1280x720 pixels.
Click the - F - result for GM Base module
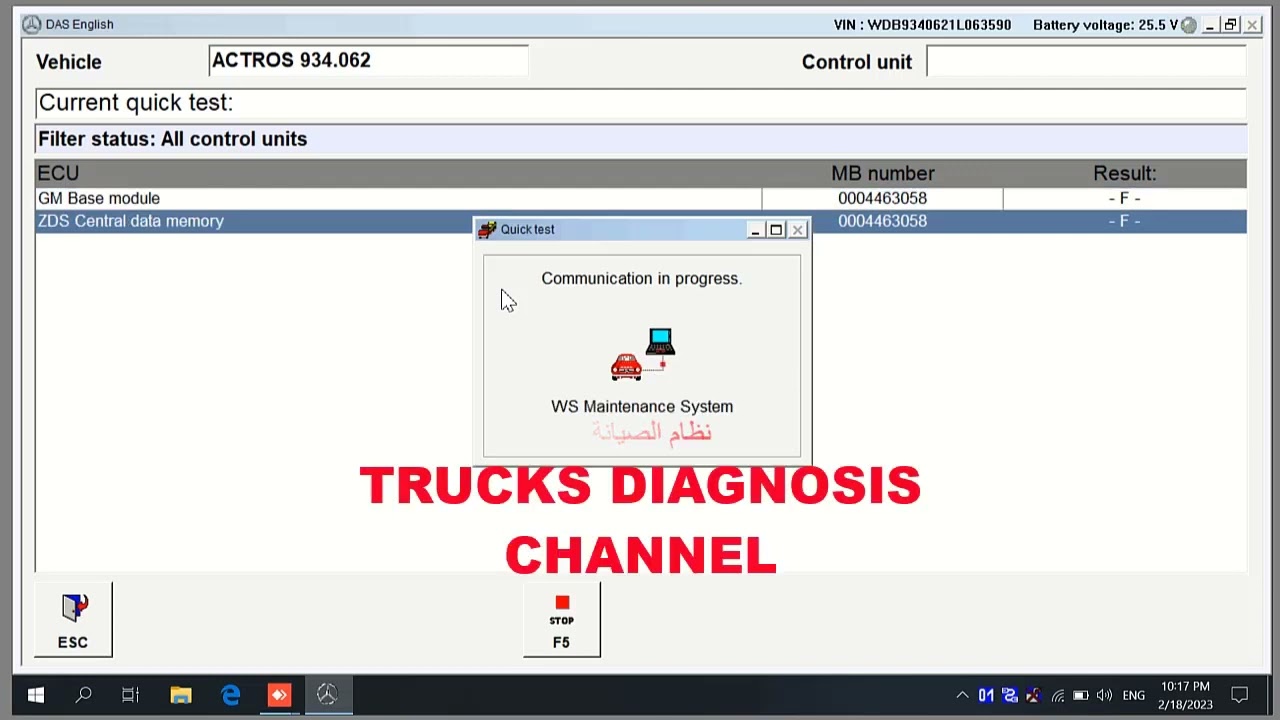[1124, 198]
